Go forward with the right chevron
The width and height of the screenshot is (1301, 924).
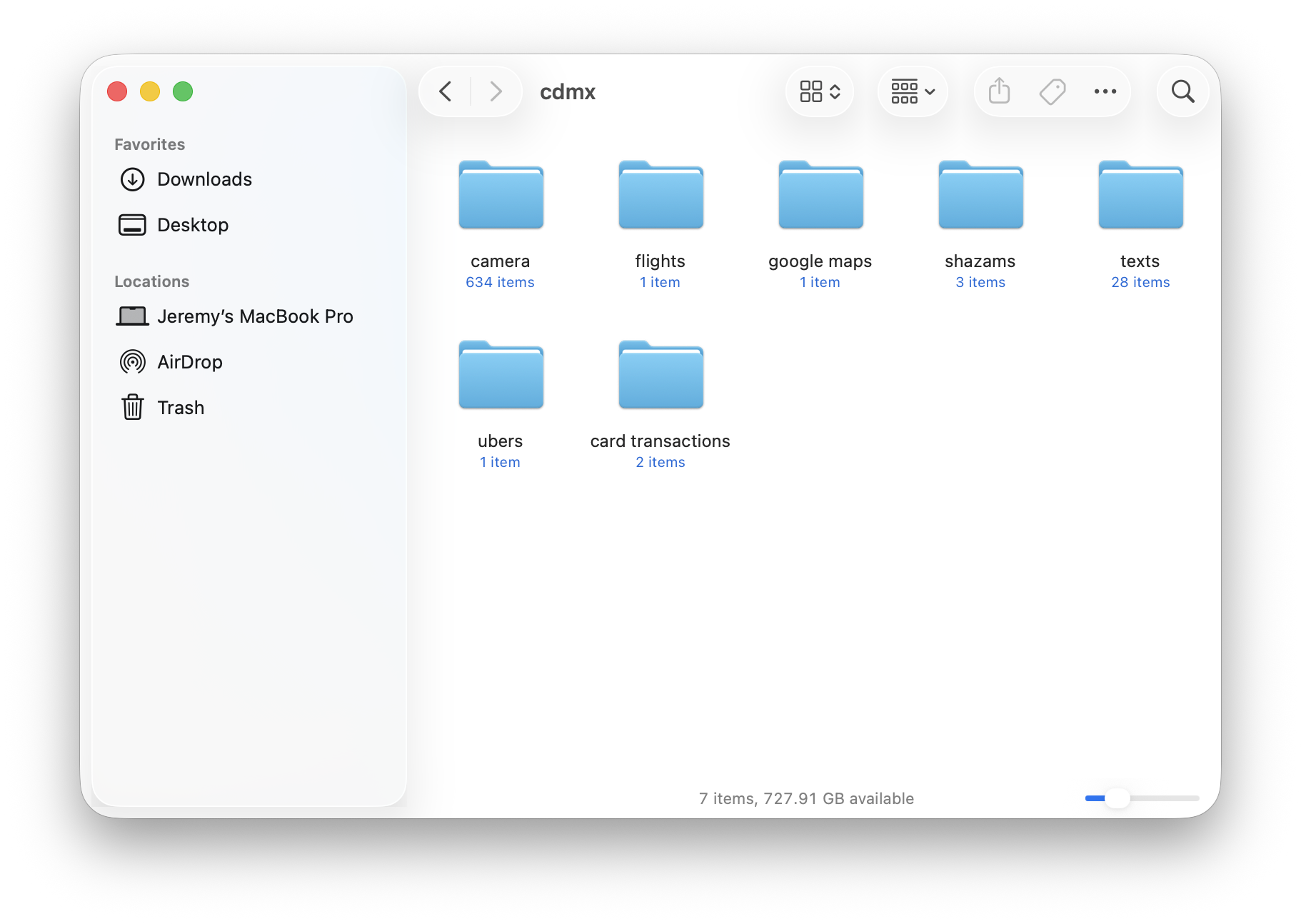pyautogui.click(x=496, y=91)
